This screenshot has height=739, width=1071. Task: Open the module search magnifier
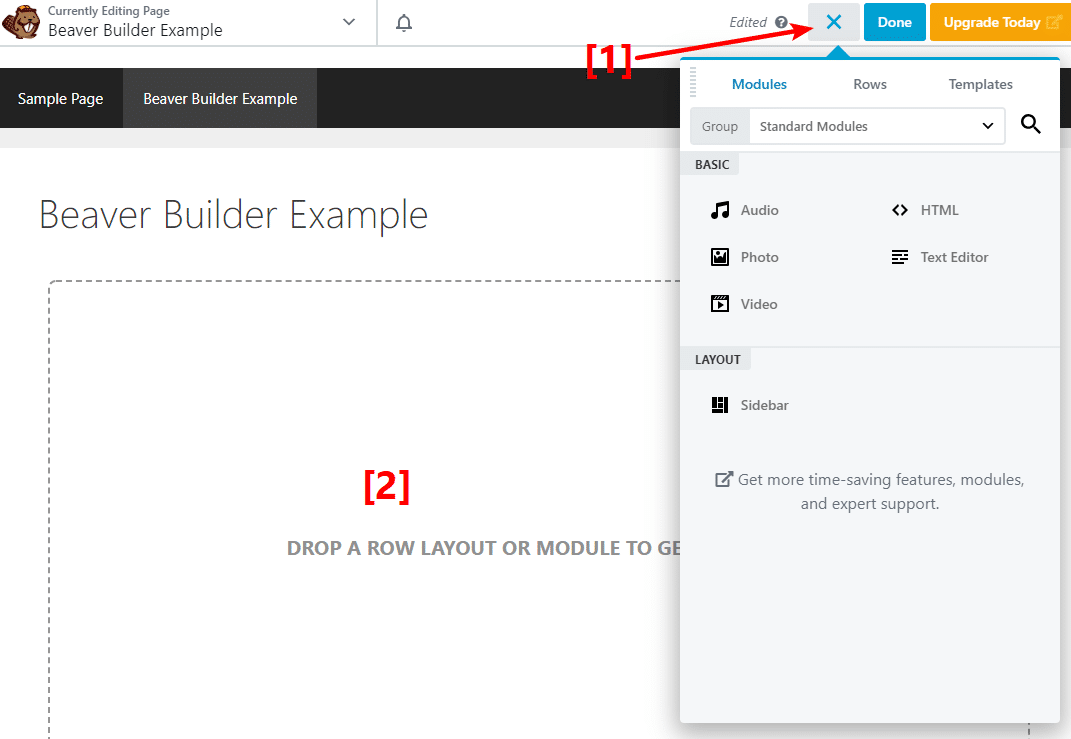[x=1031, y=124]
